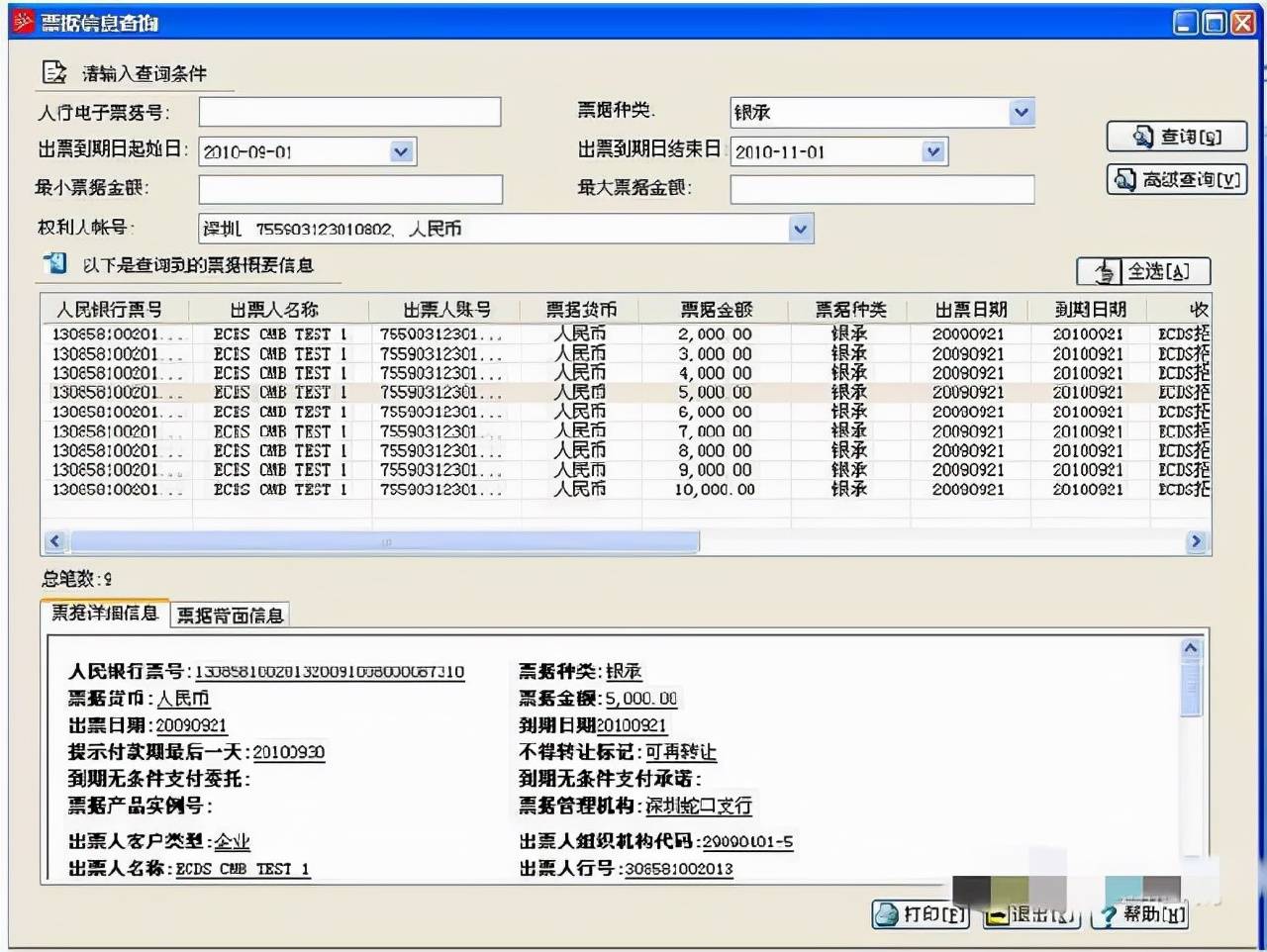Click the 退出 exit button
The height and width of the screenshot is (952, 1267).
pos(1030,914)
